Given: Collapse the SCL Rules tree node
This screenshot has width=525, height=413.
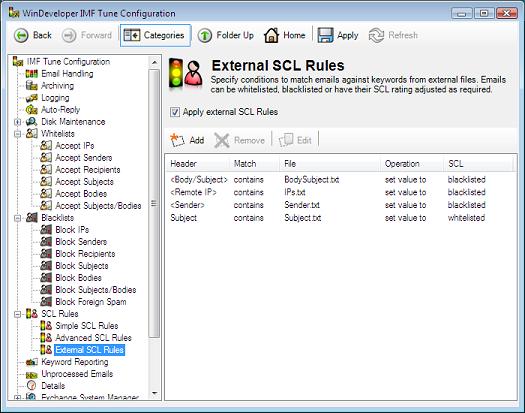Looking at the screenshot, I should click(x=17, y=314).
